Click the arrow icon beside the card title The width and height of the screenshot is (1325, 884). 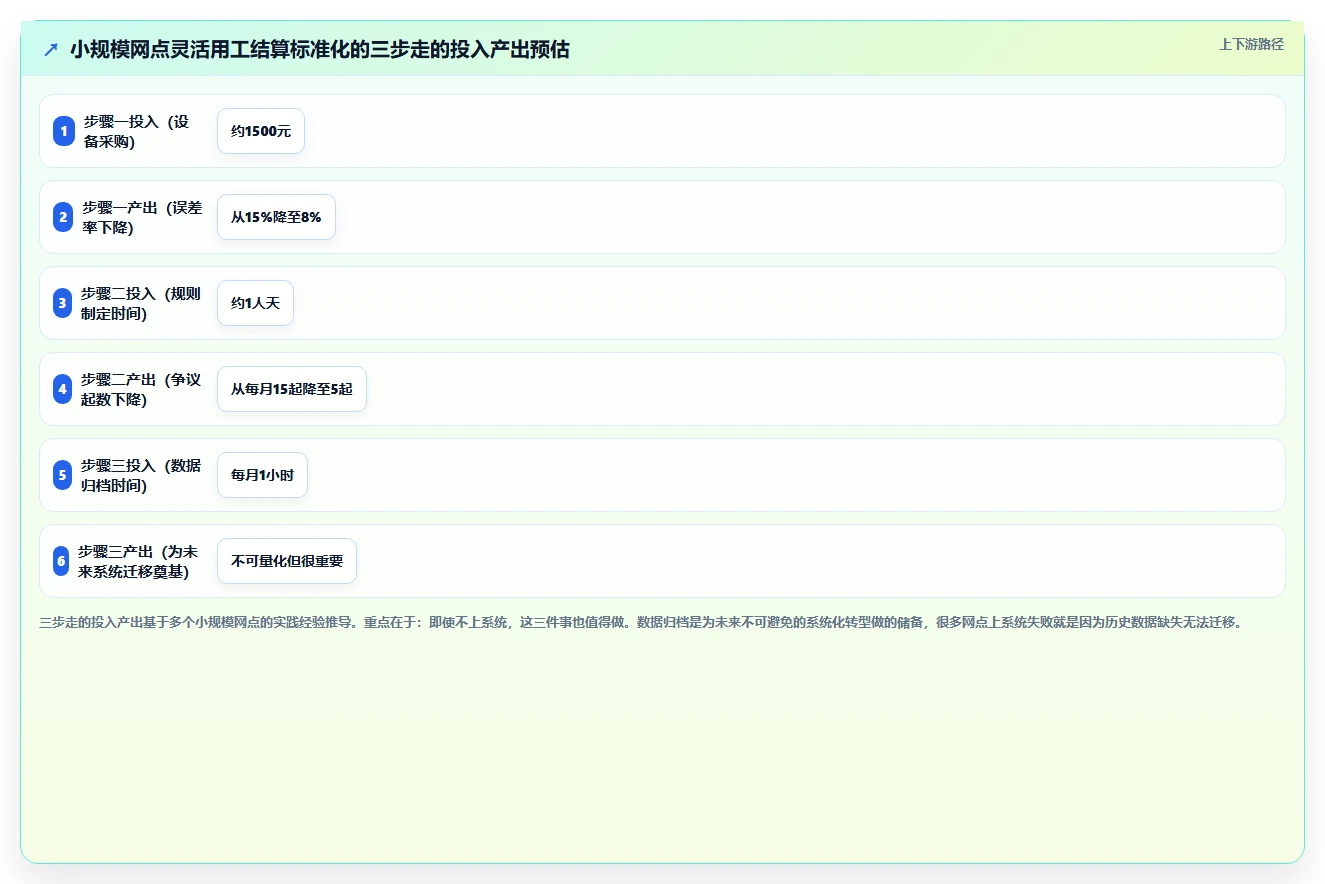51,50
